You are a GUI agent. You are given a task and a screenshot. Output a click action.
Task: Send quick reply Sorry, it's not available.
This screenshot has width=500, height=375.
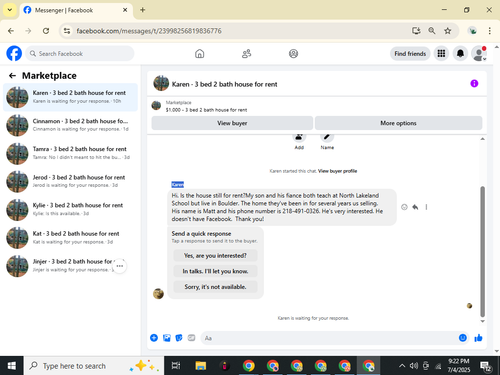pyautogui.click(x=215, y=287)
